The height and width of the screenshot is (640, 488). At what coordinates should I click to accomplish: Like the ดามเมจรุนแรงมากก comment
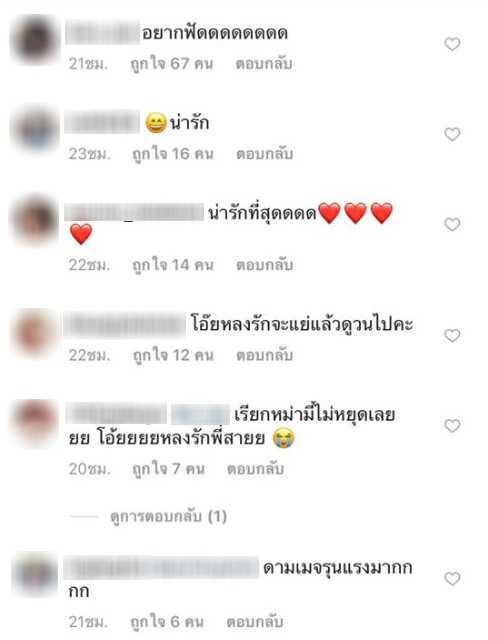click(x=452, y=579)
